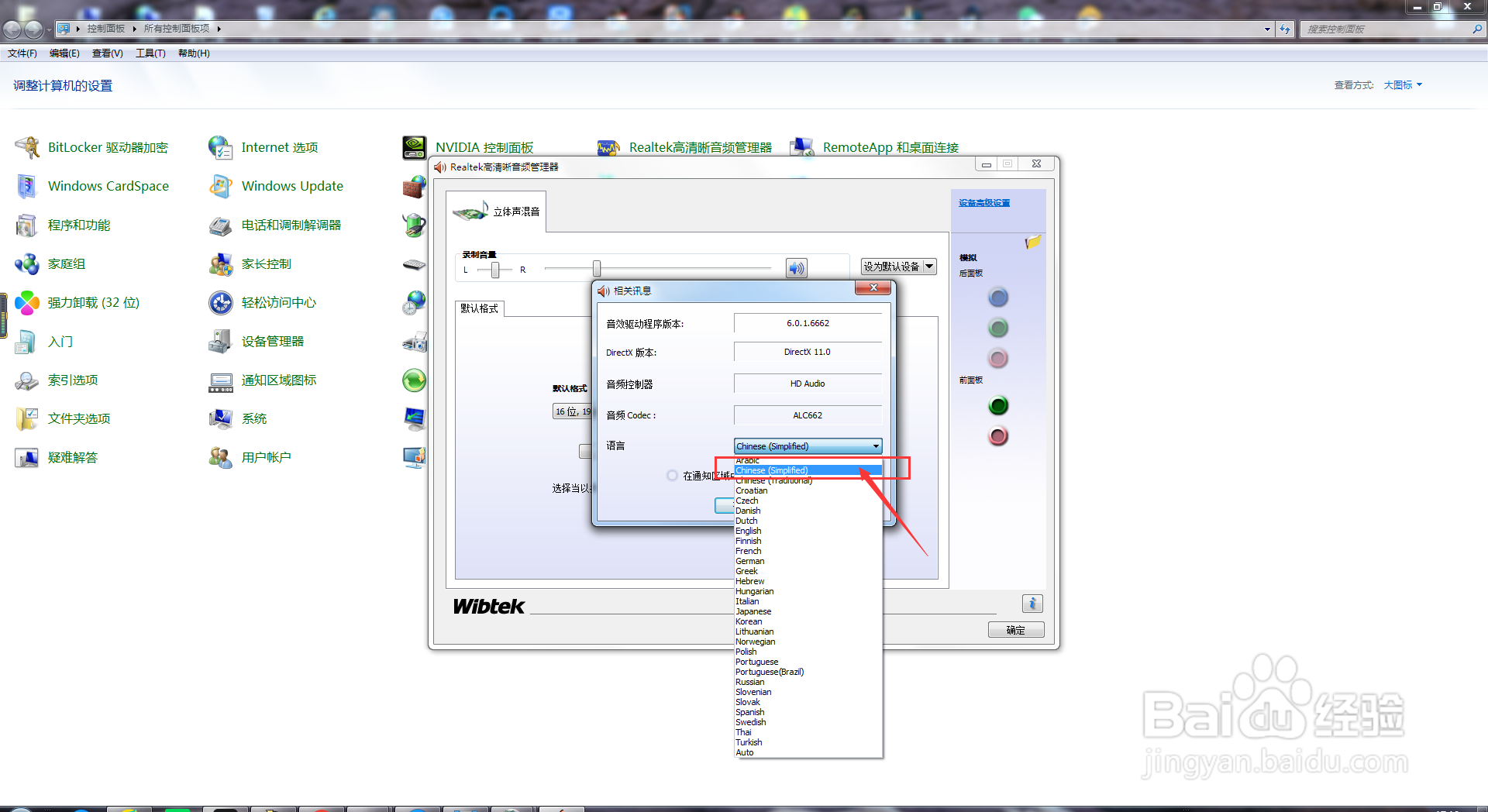The height and width of the screenshot is (812, 1488).
Task: Toggle the notification area radio button
Action: (672, 476)
